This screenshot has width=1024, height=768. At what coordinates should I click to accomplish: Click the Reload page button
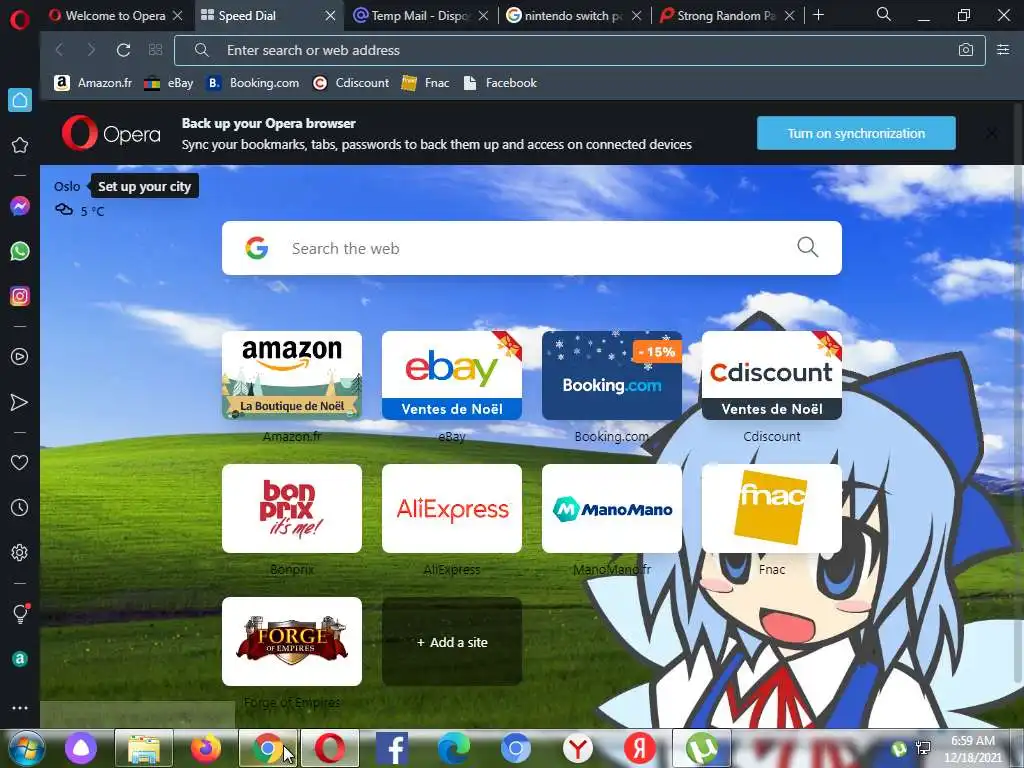pyautogui.click(x=123, y=50)
